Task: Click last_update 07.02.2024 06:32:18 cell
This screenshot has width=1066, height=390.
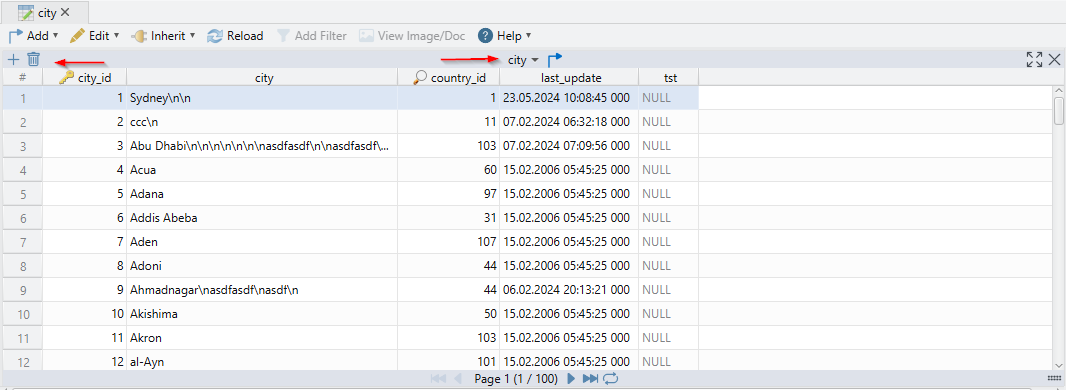Action: tap(569, 122)
